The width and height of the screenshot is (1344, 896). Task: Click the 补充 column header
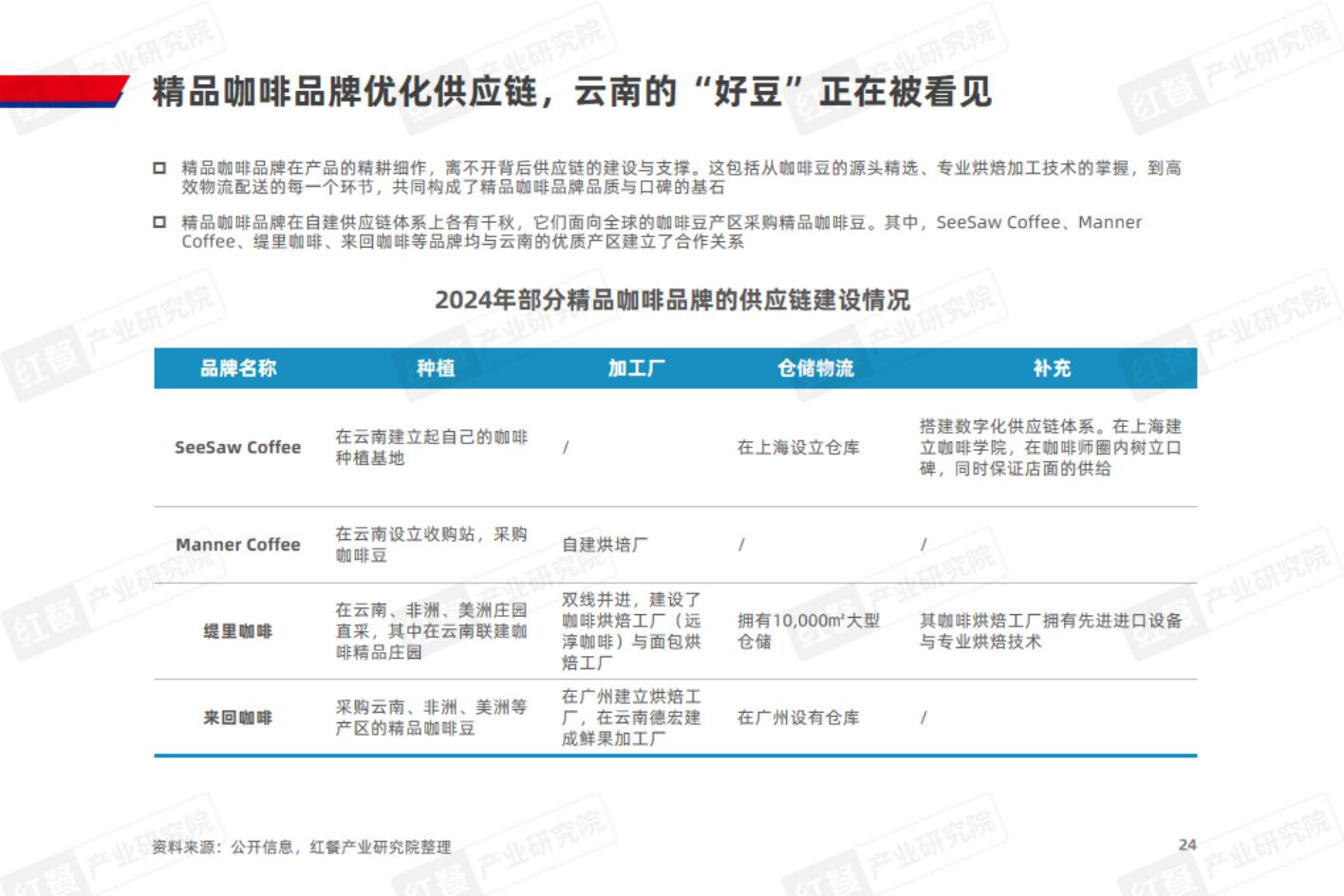pos(1052,368)
